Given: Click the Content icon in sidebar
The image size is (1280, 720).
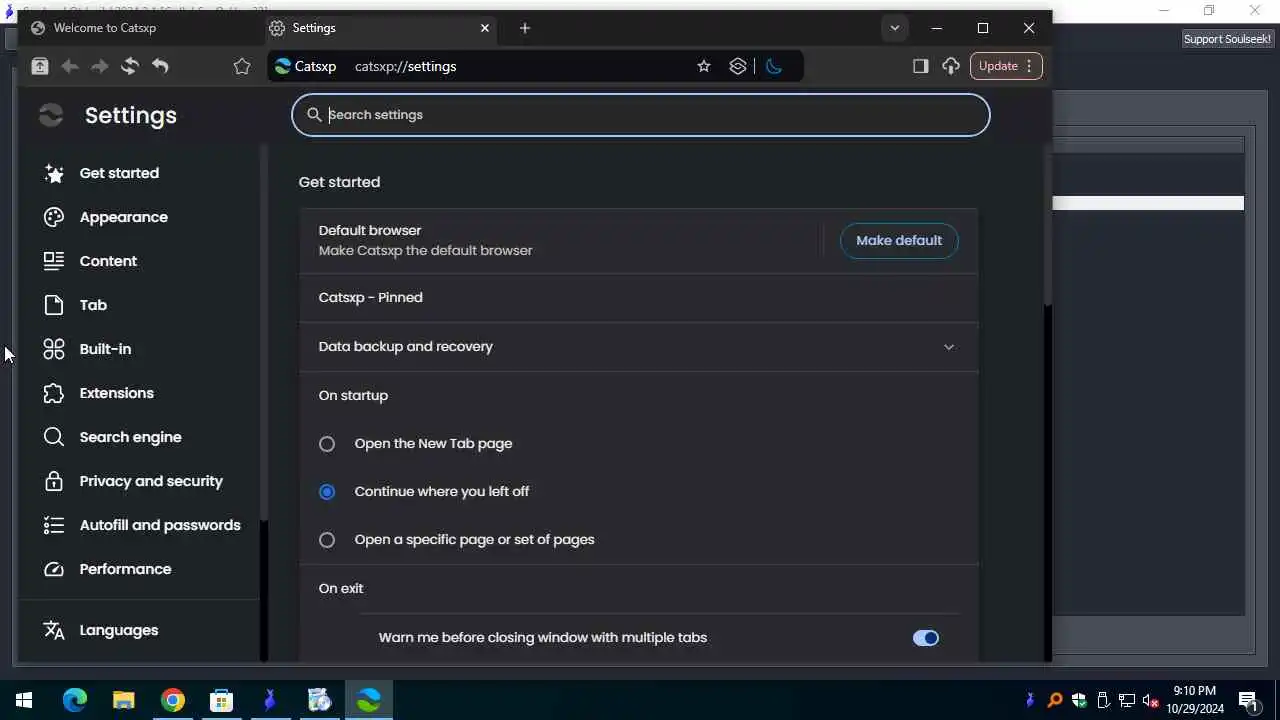Looking at the screenshot, I should pos(54,261).
